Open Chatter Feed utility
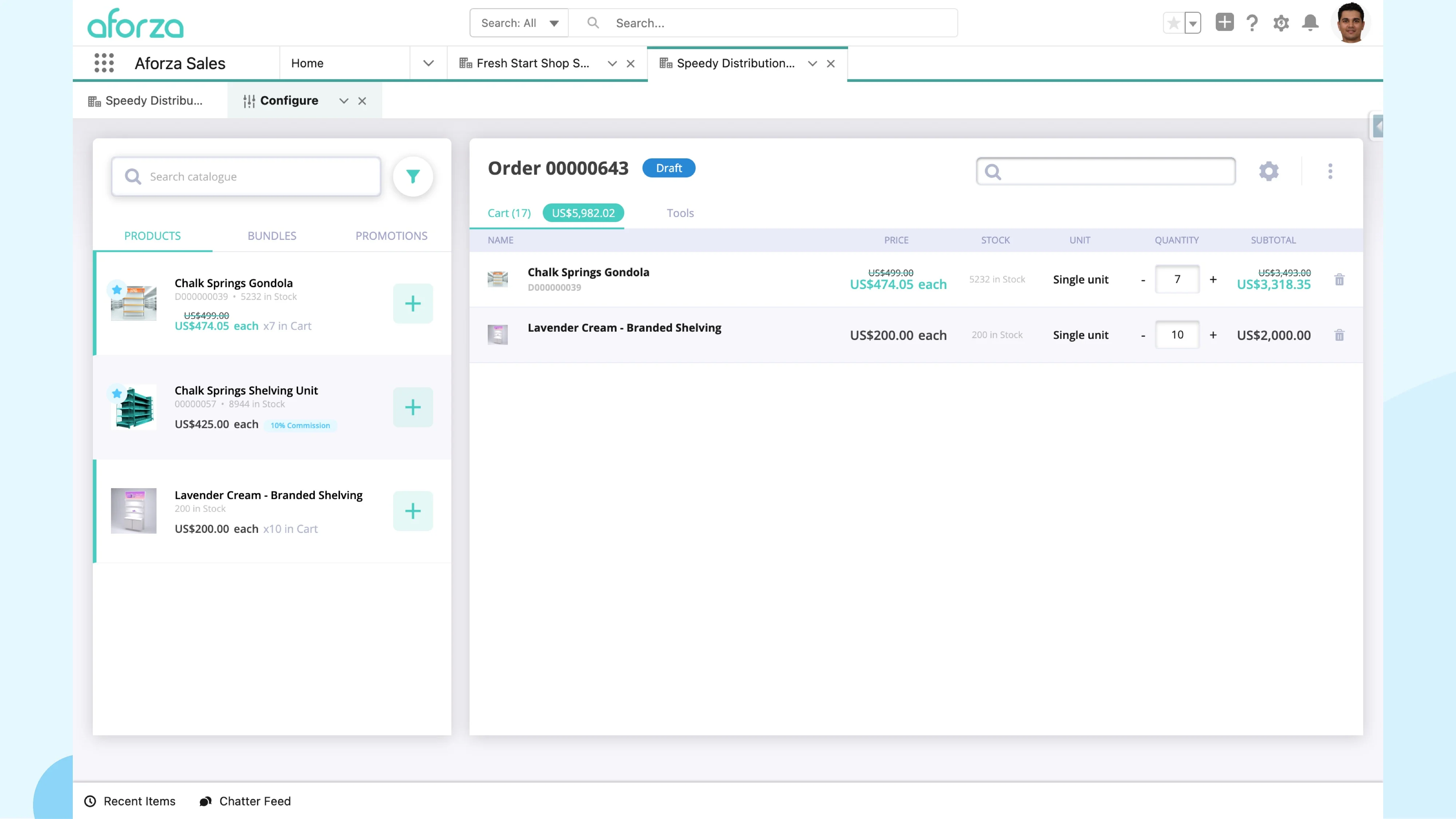 point(245,801)
